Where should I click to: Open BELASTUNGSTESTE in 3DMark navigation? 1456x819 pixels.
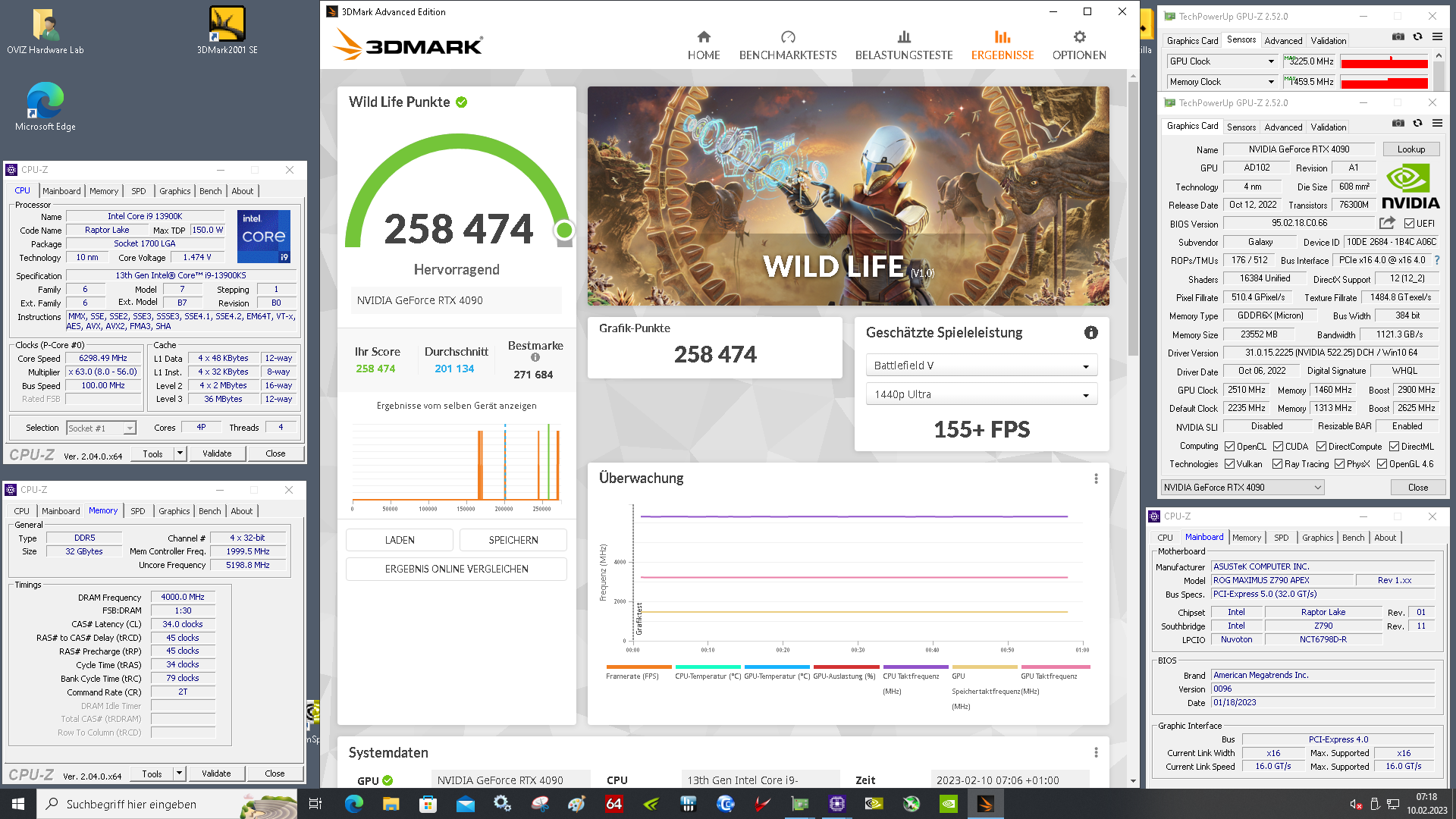904,45
